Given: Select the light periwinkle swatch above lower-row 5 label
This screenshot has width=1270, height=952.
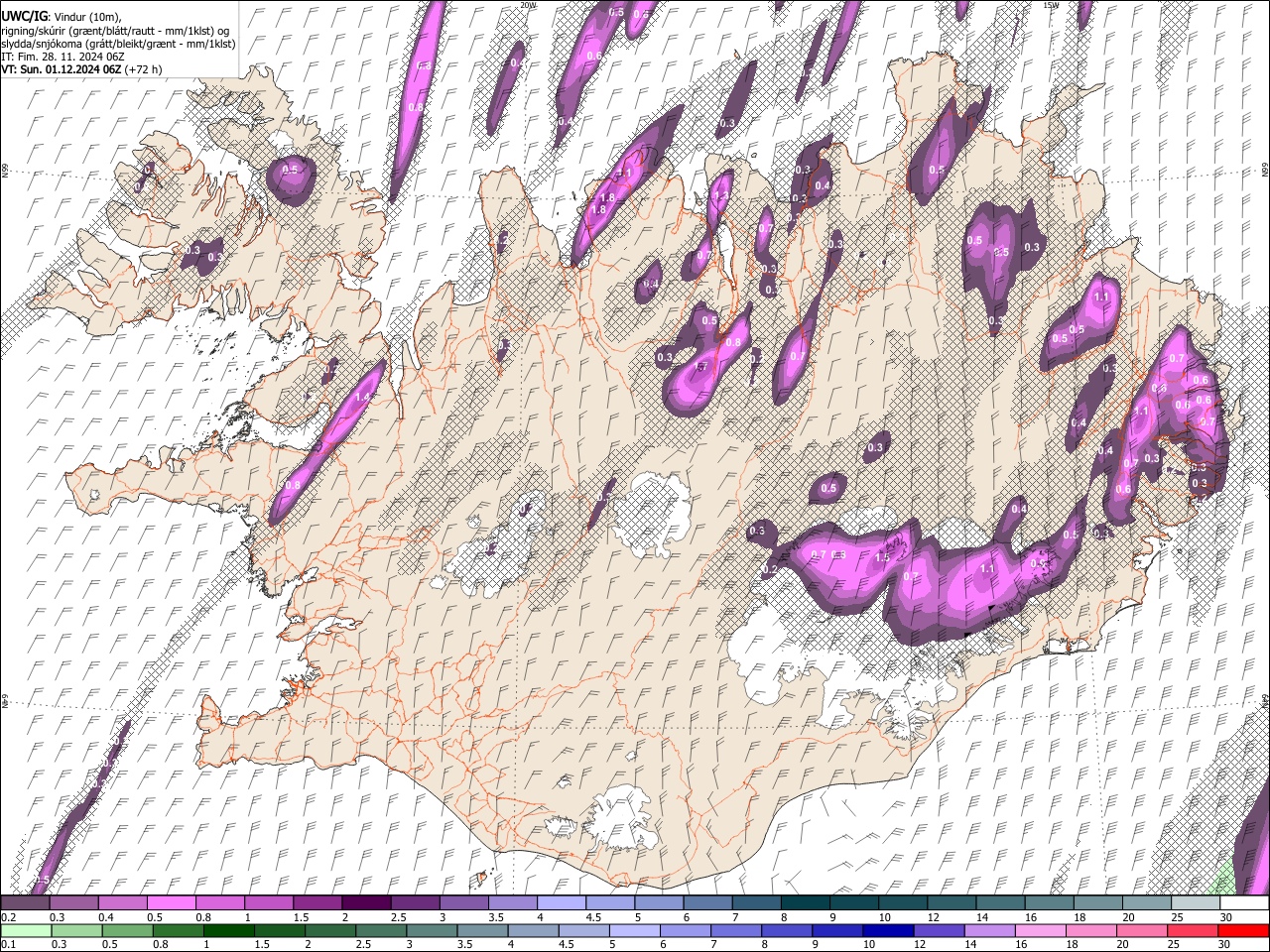Looking at the screenshot, I should (635, 930).
